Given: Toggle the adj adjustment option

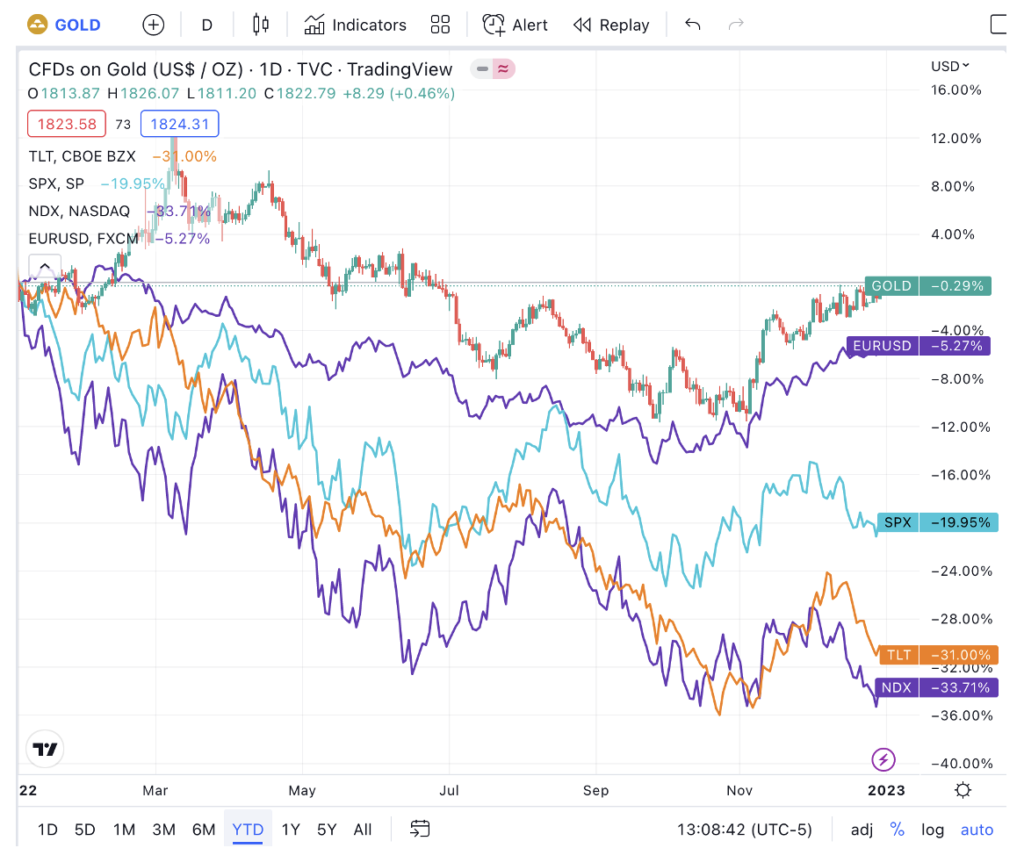Looking at the screenshot, I should pos(861,829).
